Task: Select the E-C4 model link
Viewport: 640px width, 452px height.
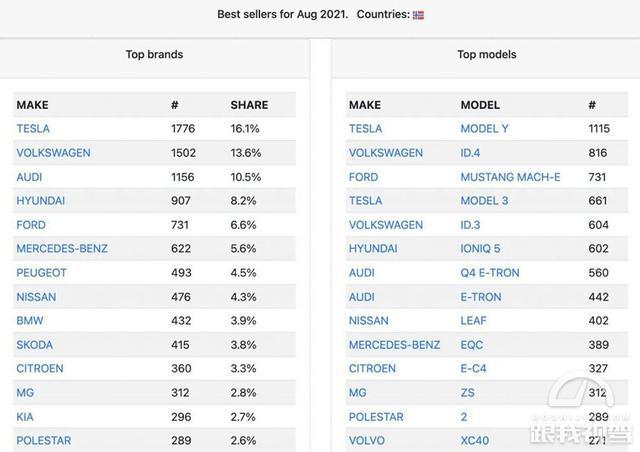Action: 474,369
